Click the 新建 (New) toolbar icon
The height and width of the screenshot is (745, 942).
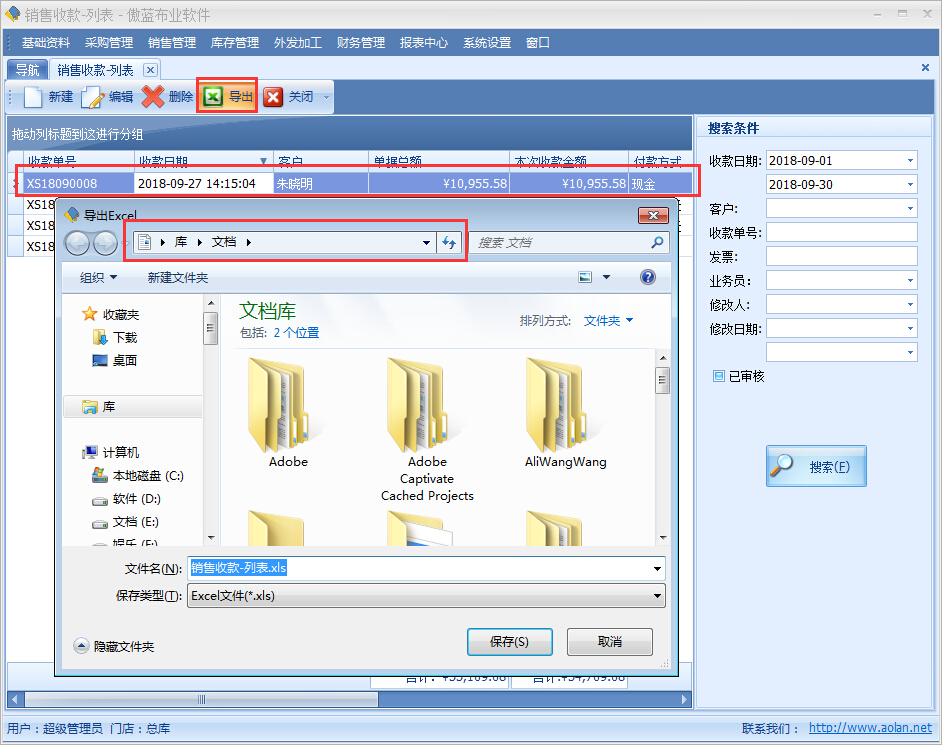click(34, 97)
